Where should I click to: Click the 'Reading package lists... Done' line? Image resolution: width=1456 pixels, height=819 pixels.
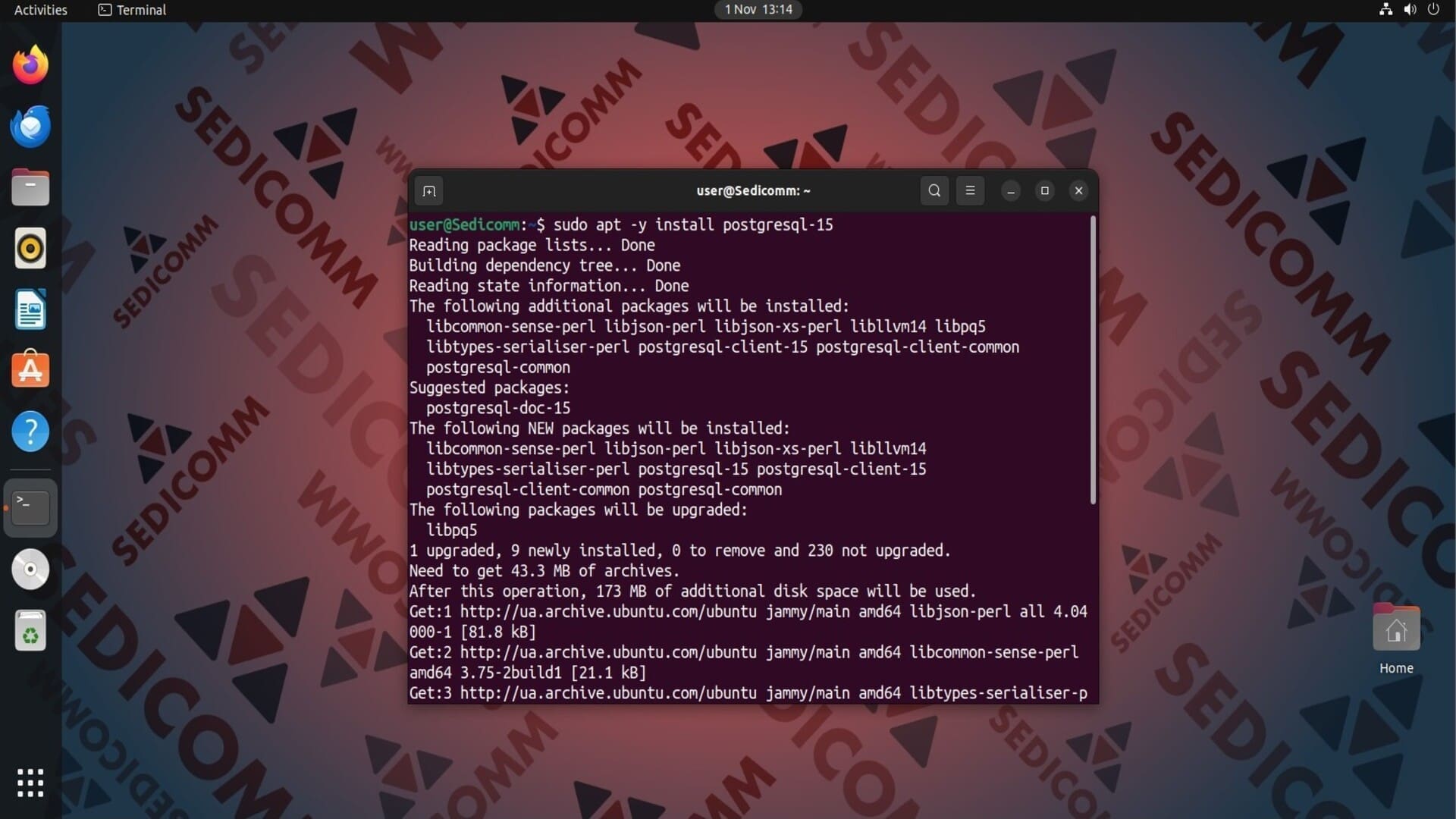532,246
